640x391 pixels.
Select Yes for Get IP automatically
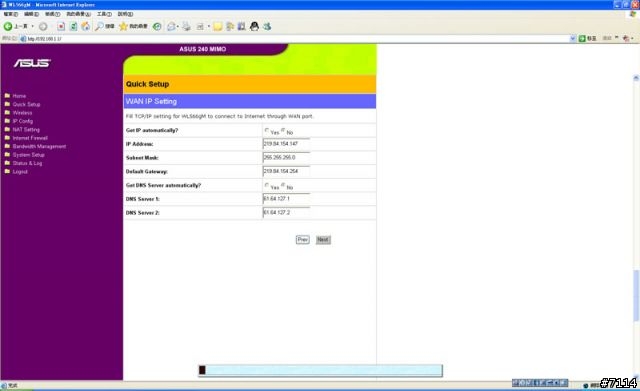point(267,131)
